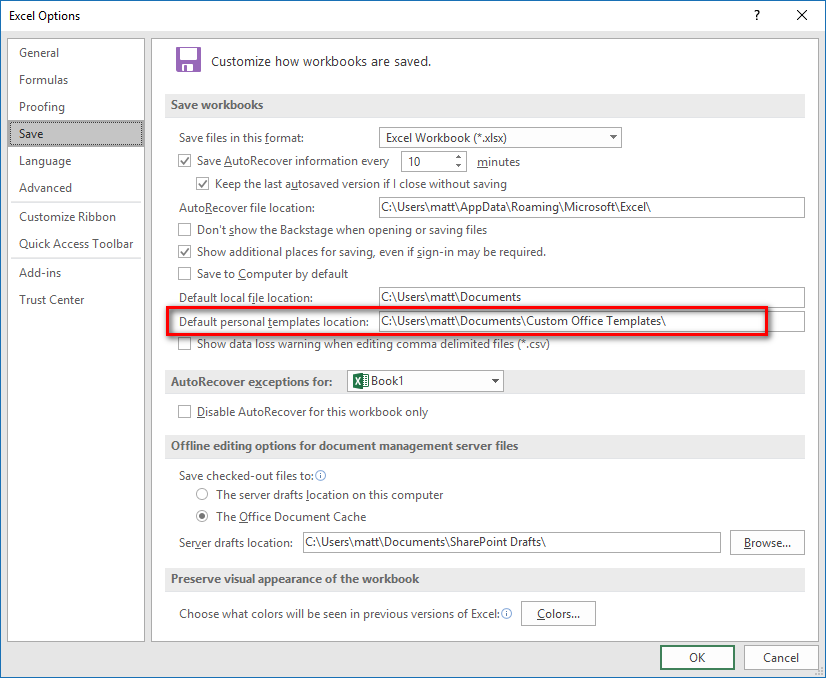Select The Office Document Cache radio button
Viewport: 826px width, 678px height.
click(202, 516)
